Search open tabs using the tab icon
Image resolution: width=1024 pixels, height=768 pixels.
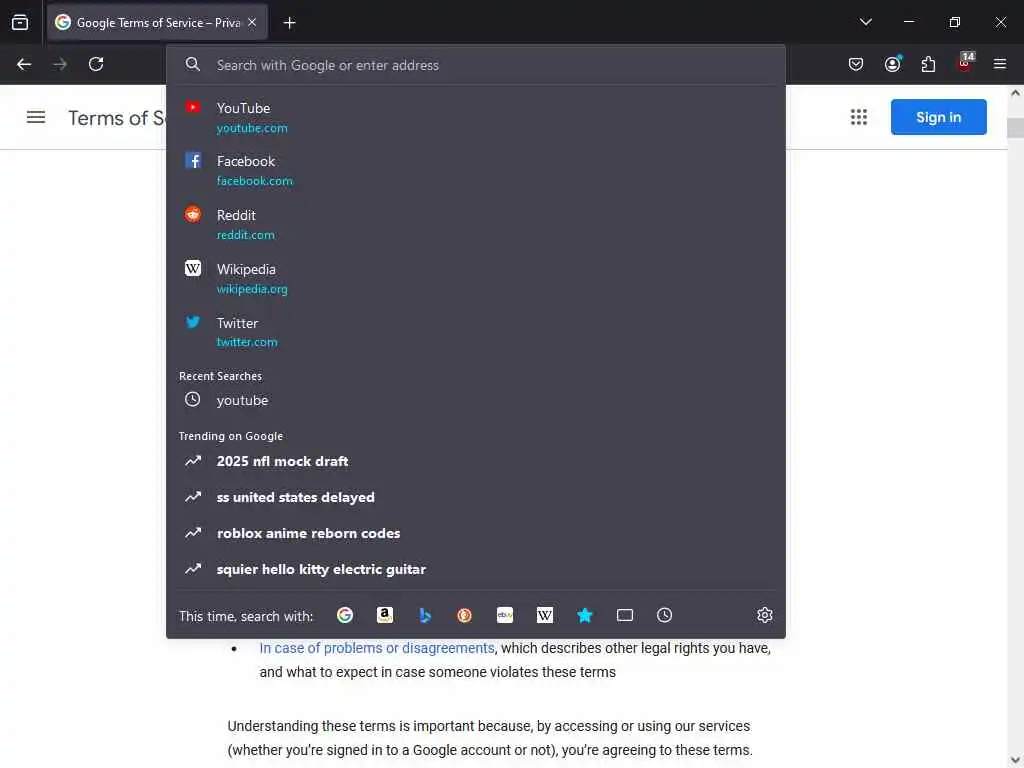(x=625, y=615)
